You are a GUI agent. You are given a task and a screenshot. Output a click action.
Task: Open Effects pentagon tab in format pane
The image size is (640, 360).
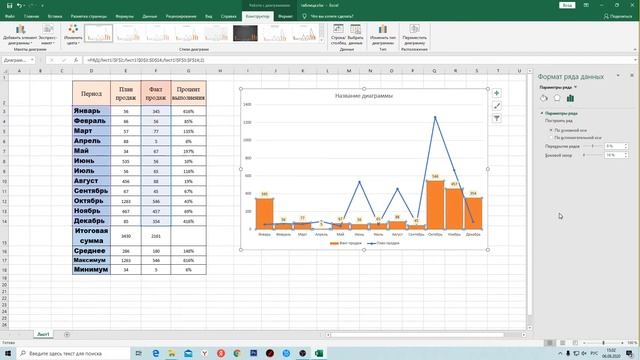point(557,98)
